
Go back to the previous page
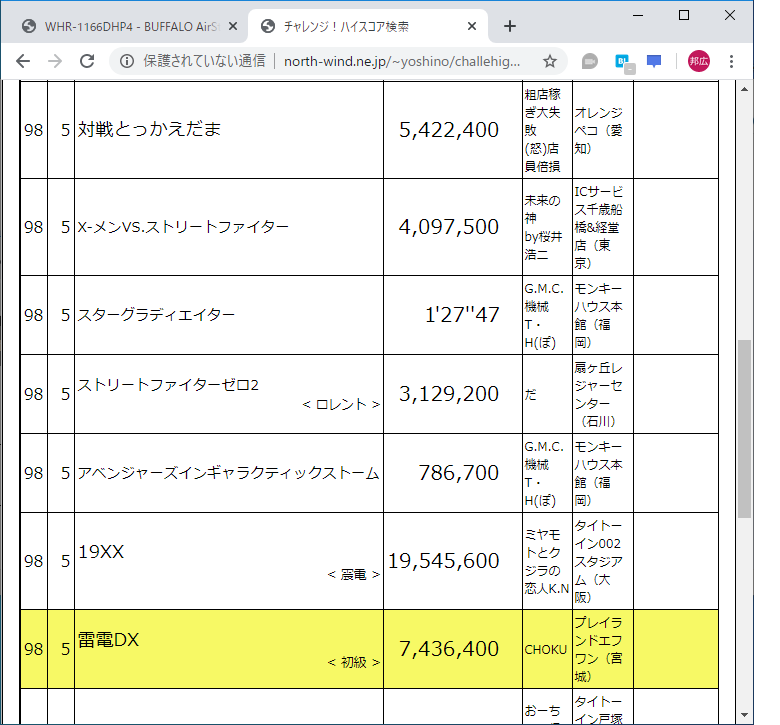[23, 61]
